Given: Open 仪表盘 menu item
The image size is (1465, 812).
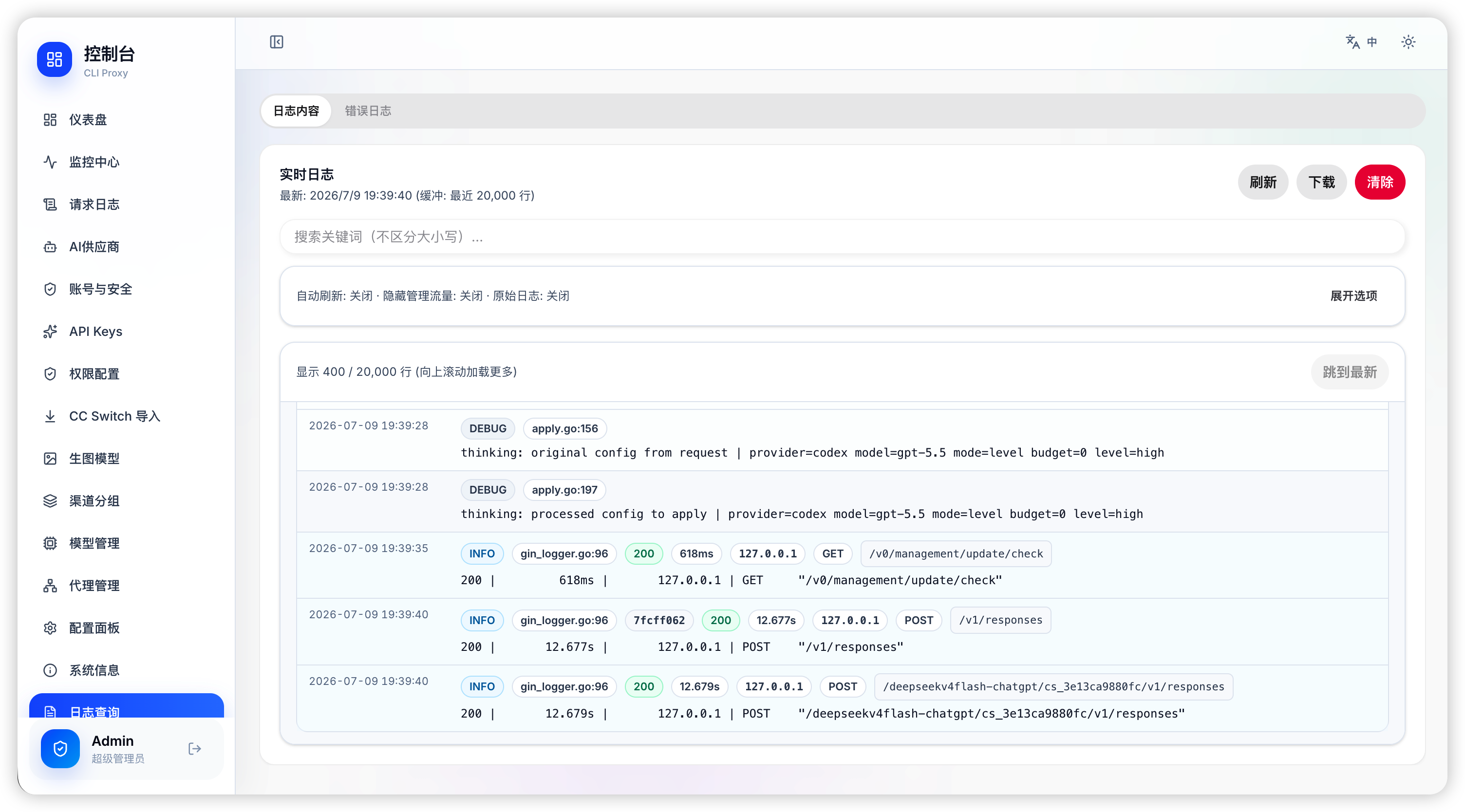Looking at the screenshot, I should coord(126,120).
